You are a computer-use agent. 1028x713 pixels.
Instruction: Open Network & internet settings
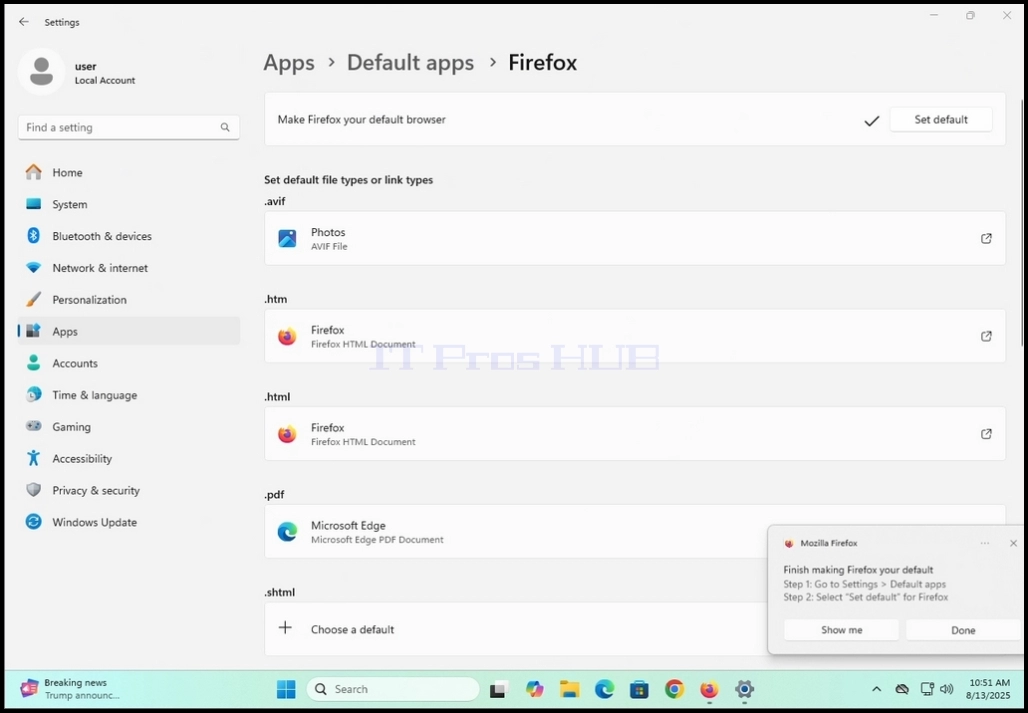point(129,268)
